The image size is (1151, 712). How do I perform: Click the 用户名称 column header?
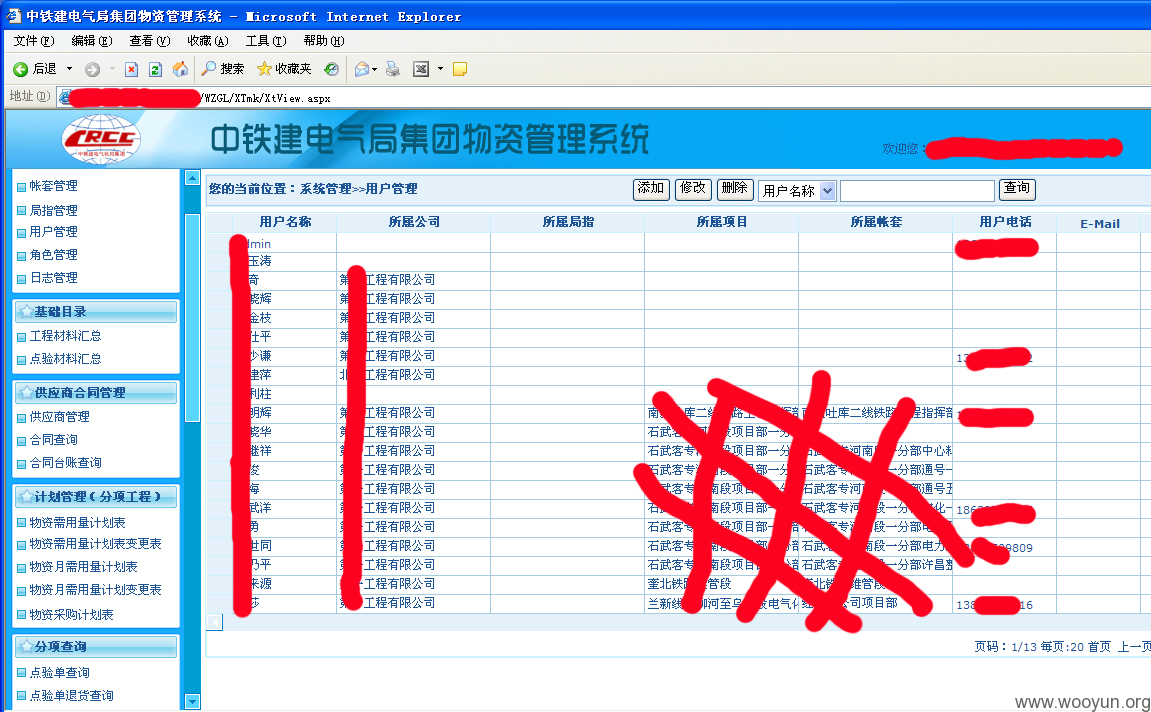pos(285,222)
